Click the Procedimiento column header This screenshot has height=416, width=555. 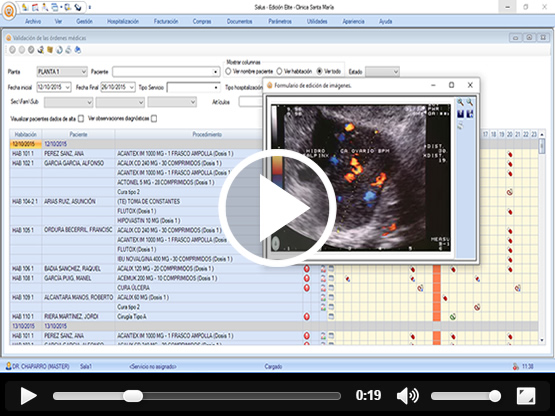pyautogui.click(x=207, y=135)
